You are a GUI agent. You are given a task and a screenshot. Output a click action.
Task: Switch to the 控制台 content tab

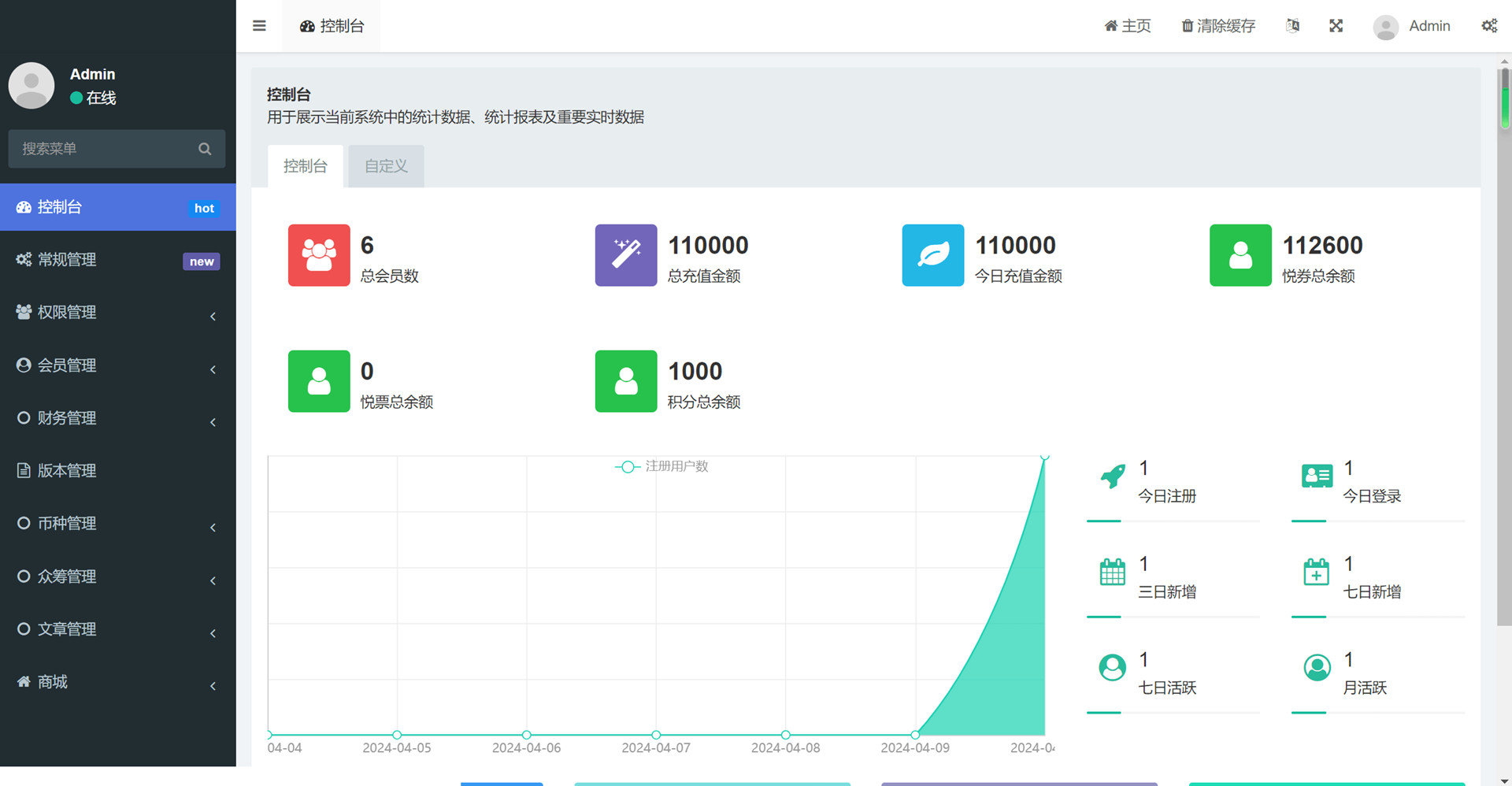(x=306, y=166)
